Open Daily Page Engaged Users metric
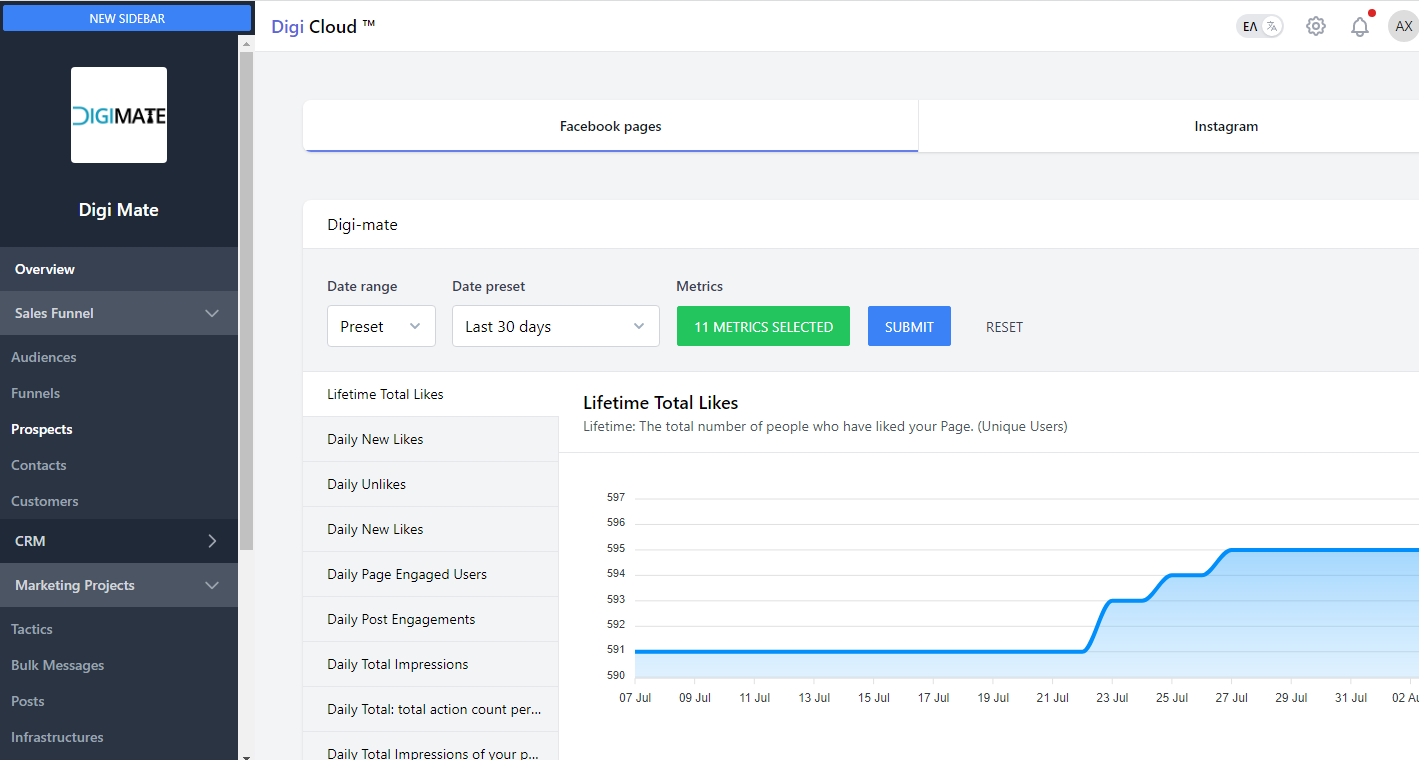This screenshot has height=760, width=1419. (x=406, y=574)
